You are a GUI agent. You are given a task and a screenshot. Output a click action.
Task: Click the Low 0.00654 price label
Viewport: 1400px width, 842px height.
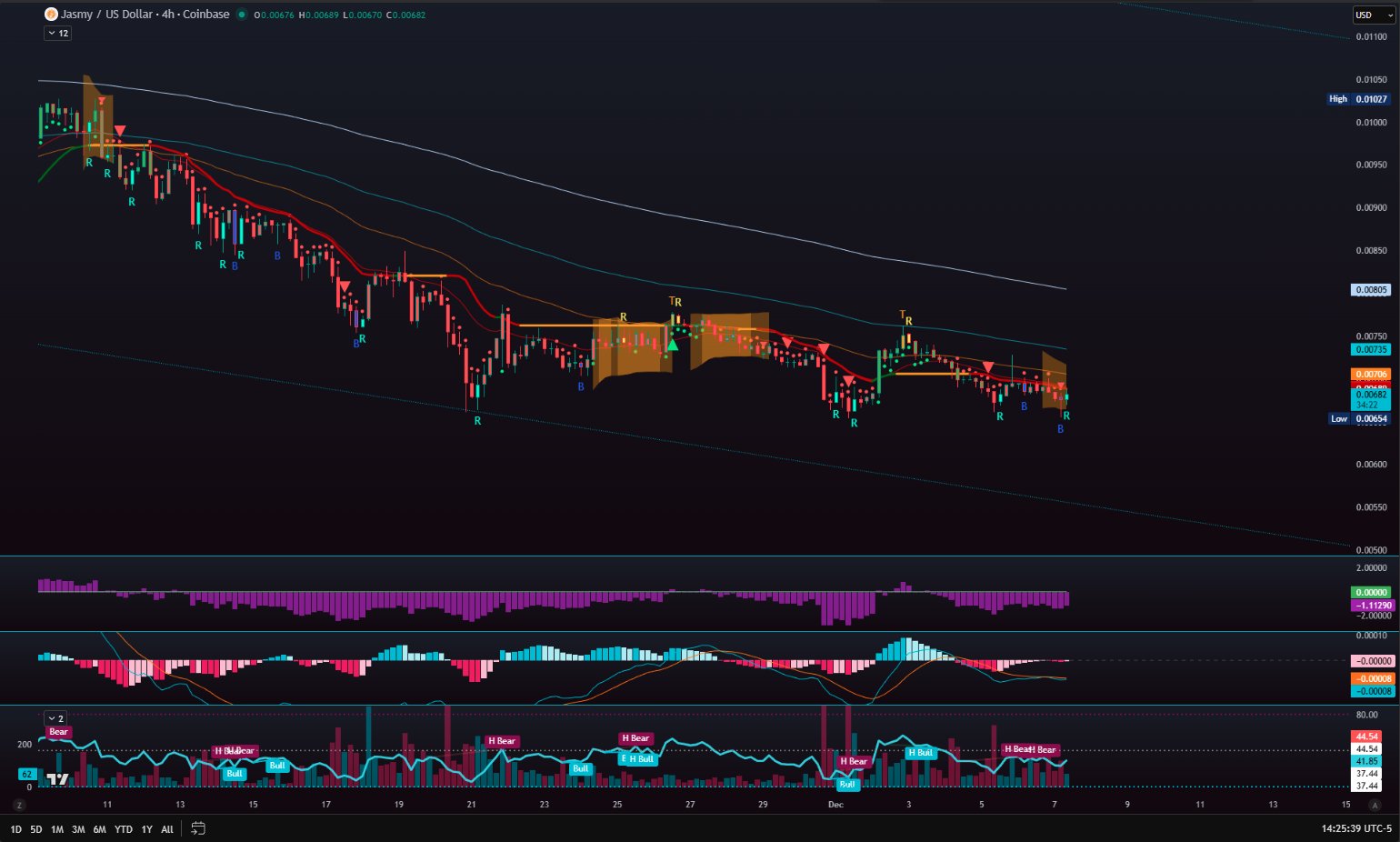point(1358,419)
